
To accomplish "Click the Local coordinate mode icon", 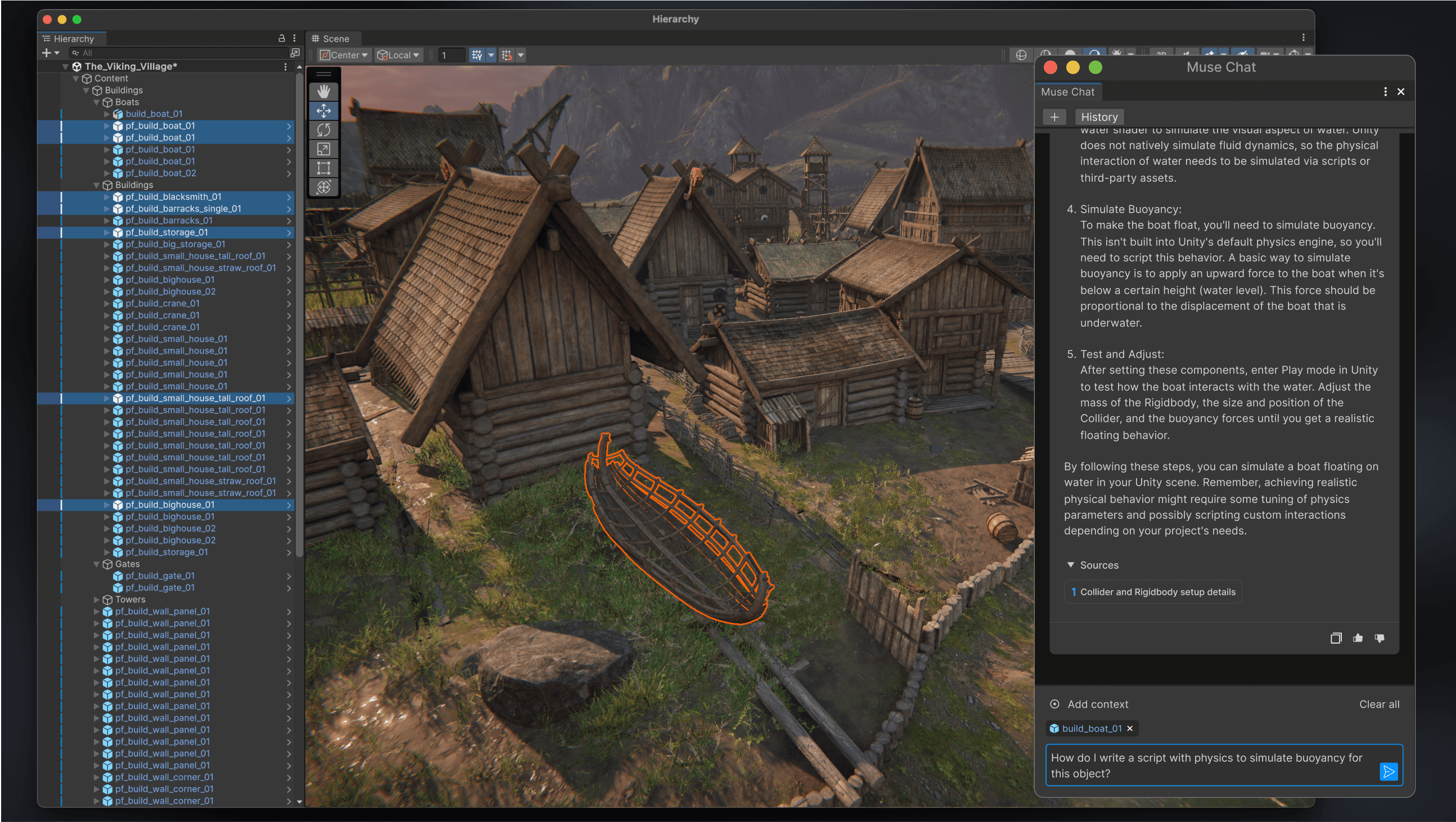I will (x=400, y=55).
